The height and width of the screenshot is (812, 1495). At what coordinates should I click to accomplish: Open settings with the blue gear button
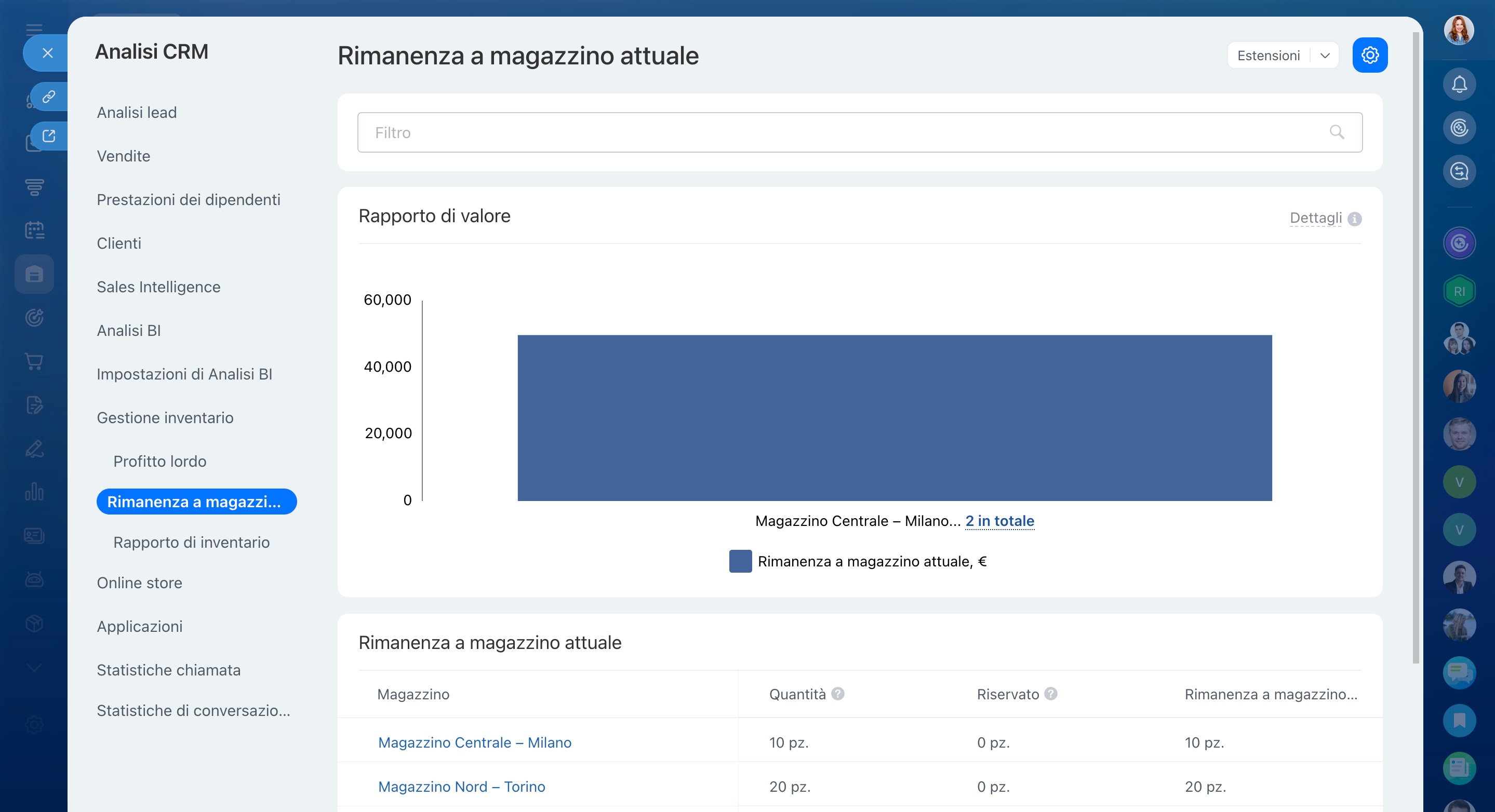[x=1370, y=55]
